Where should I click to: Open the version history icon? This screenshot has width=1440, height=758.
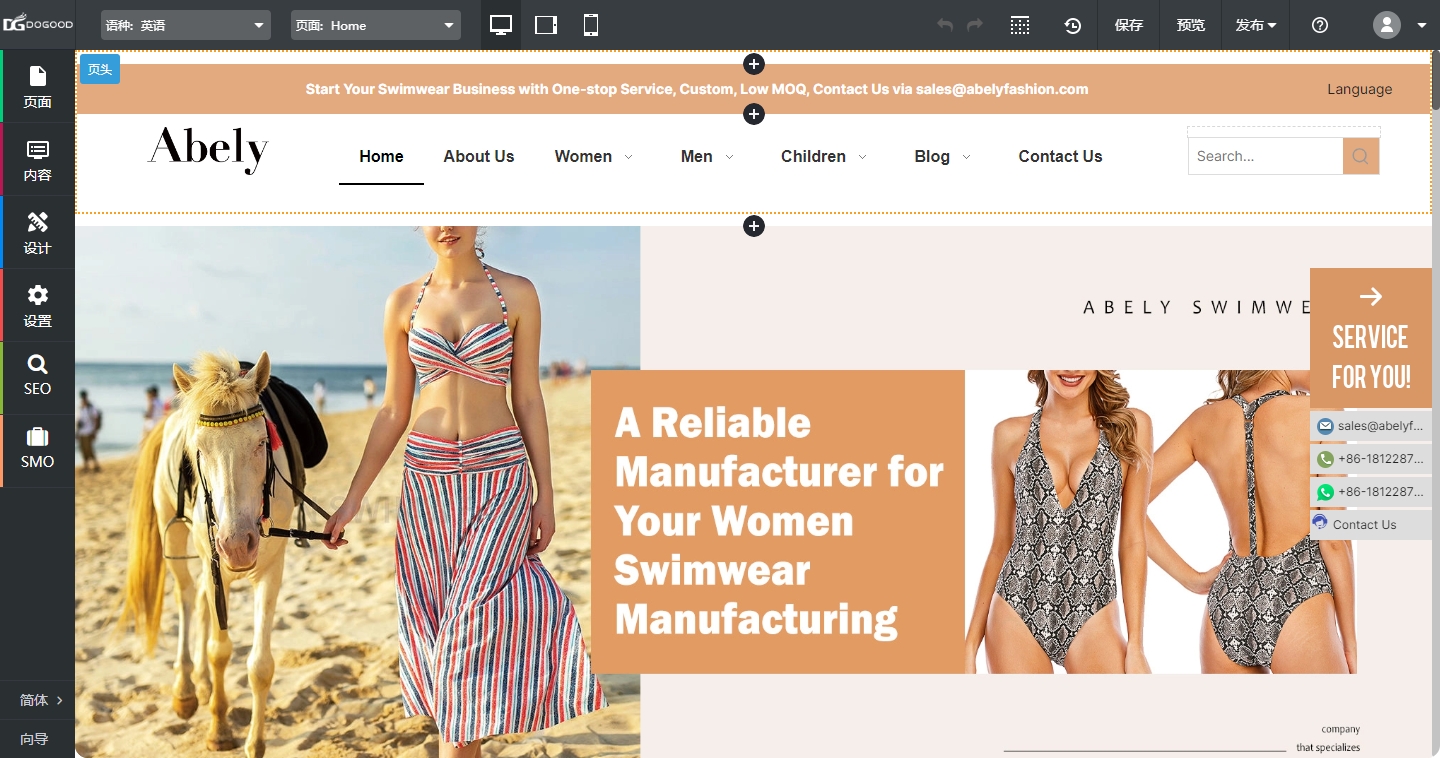point(1072,25)
